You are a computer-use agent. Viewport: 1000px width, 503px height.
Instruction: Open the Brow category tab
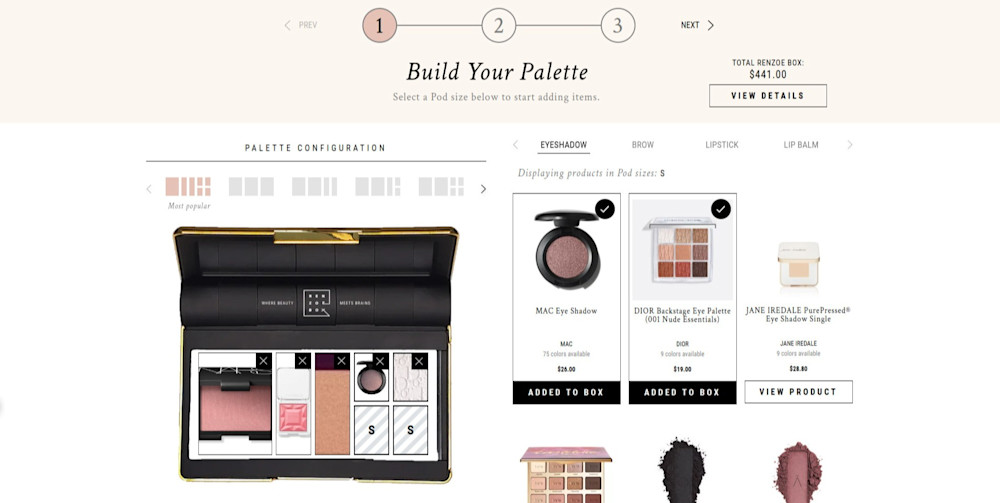(x=643, y=145)
